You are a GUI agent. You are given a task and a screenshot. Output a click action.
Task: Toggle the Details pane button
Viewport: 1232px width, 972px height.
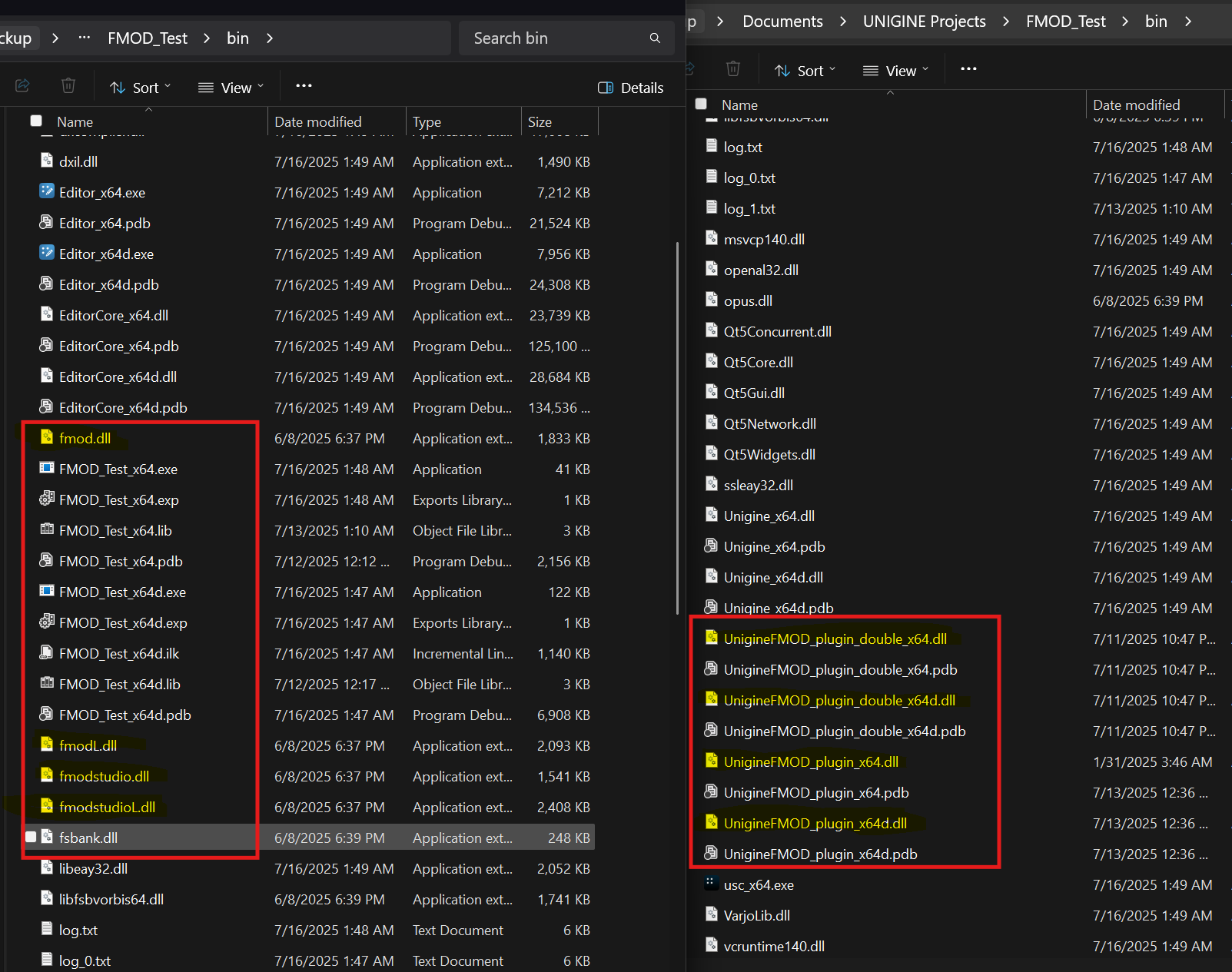click(x=631, y=88)
